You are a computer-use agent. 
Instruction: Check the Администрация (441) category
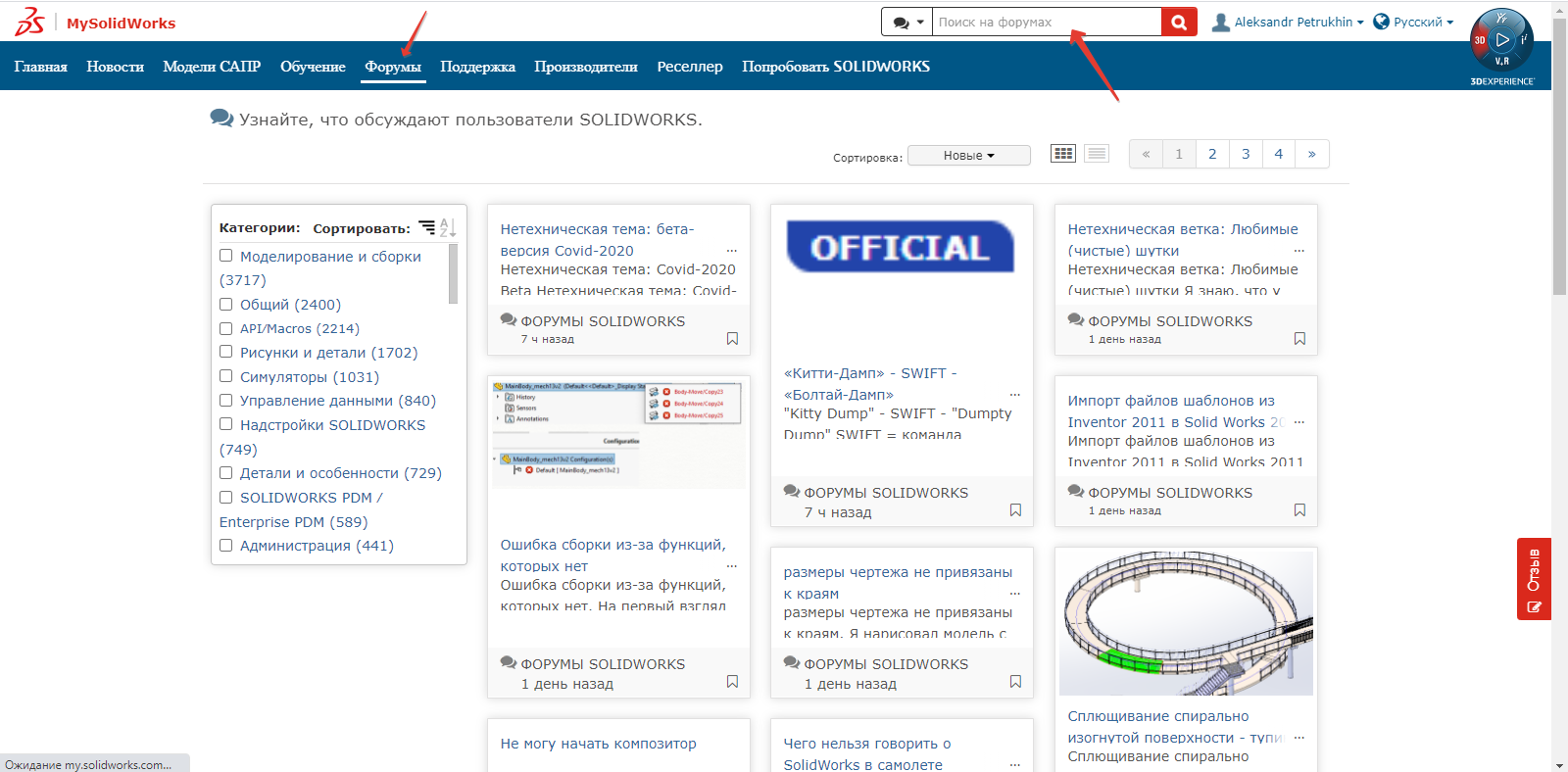[226, 545]
